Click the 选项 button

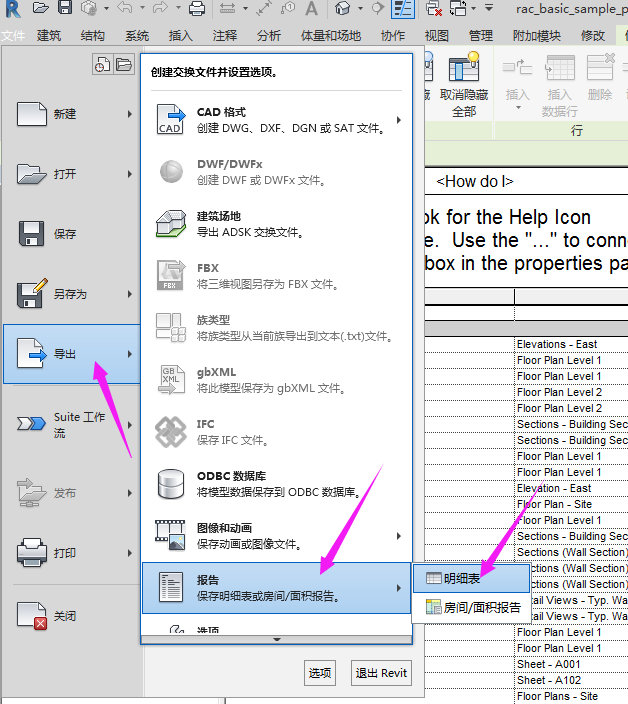(319, 673)
